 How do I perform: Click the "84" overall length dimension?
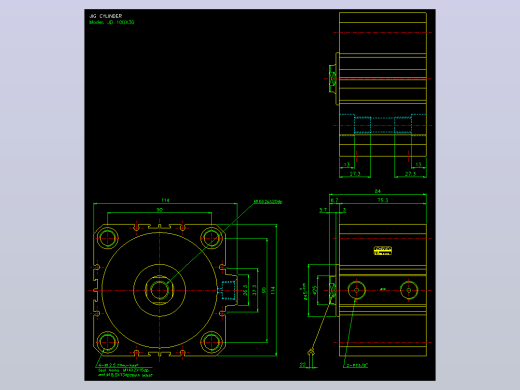click(377, 191)
